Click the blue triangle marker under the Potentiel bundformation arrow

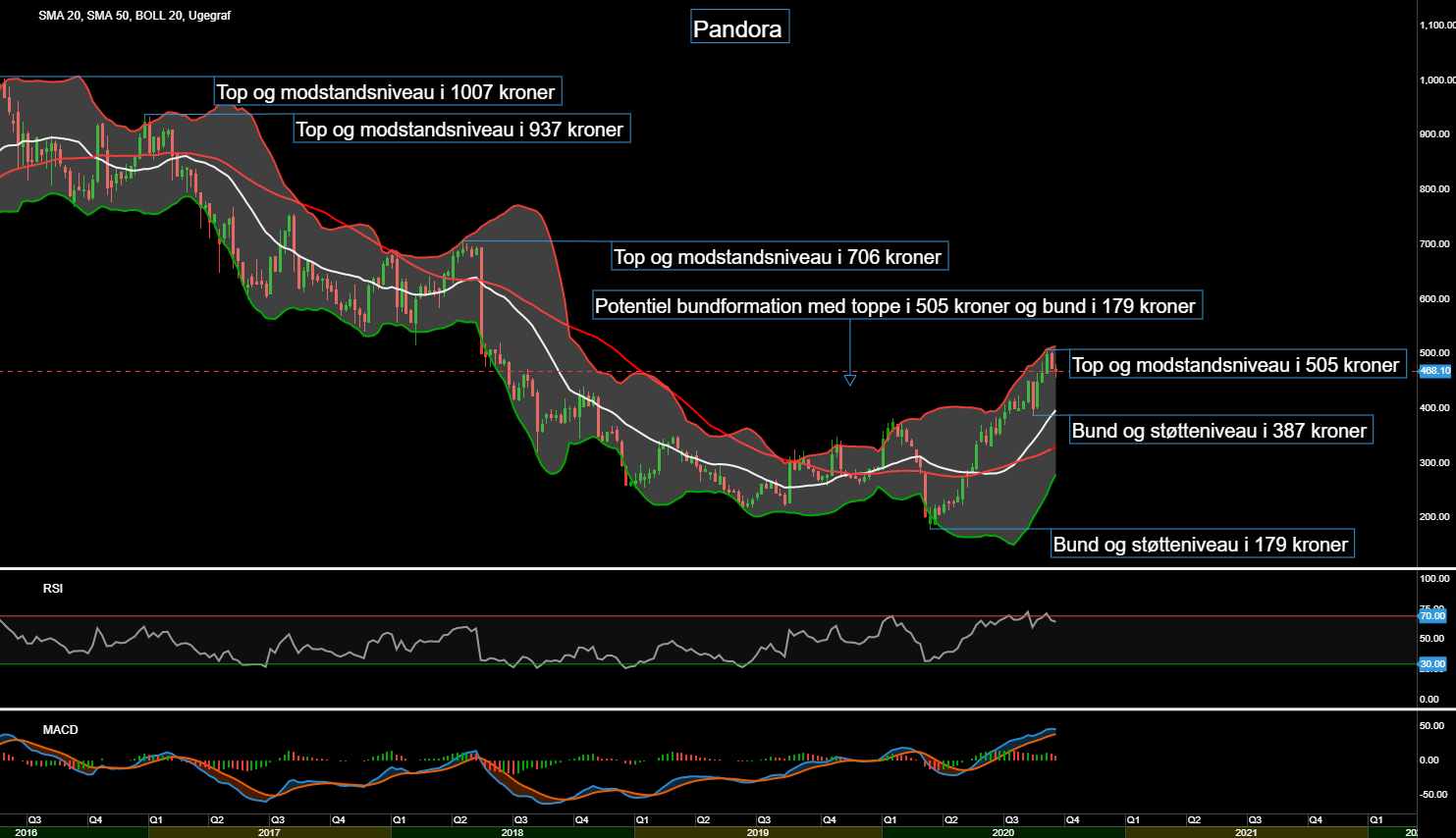850,380
